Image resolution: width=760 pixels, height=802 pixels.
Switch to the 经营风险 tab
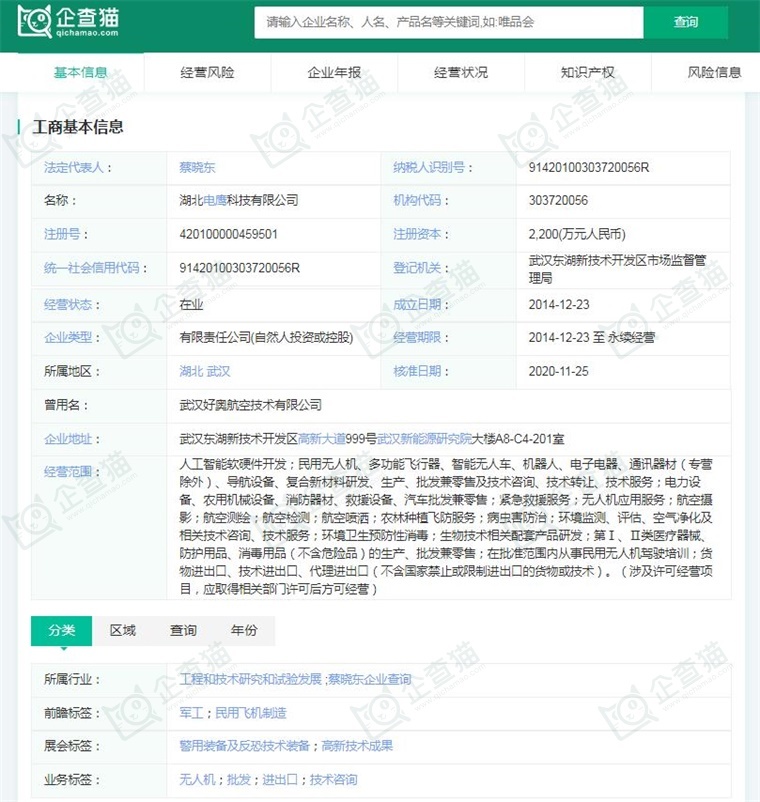click(207, 73)
